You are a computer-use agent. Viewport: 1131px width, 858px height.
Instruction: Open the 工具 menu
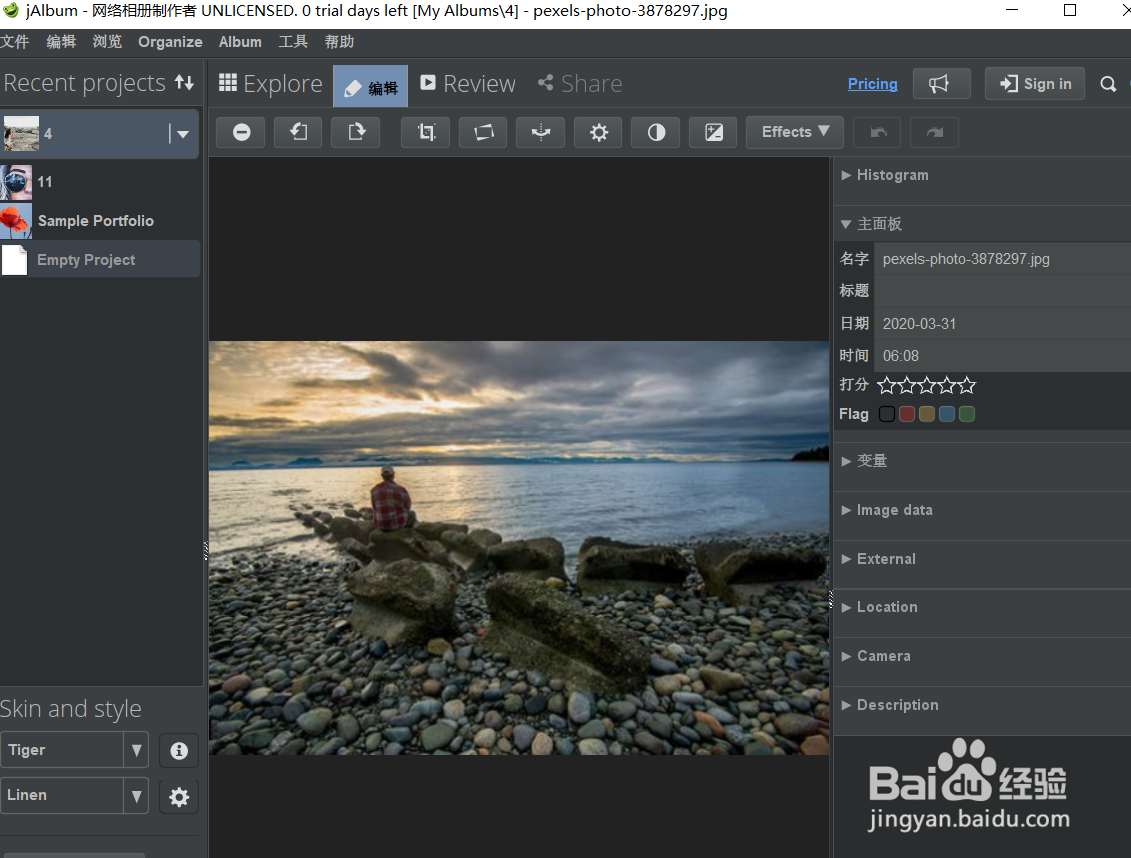click(293, 42)
